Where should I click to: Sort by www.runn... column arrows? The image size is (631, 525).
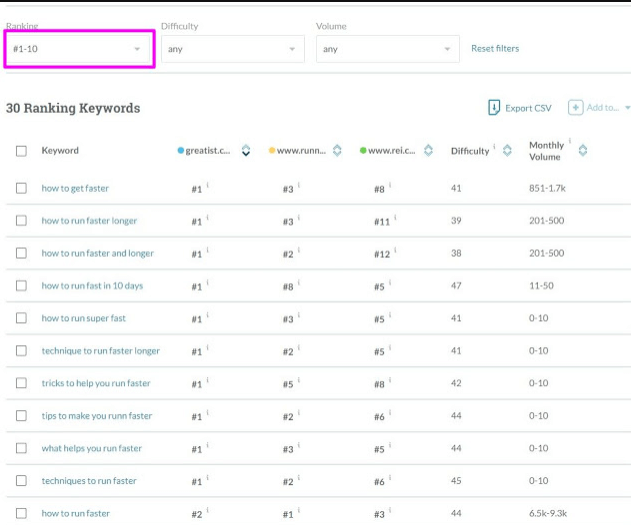pos(337,151)
